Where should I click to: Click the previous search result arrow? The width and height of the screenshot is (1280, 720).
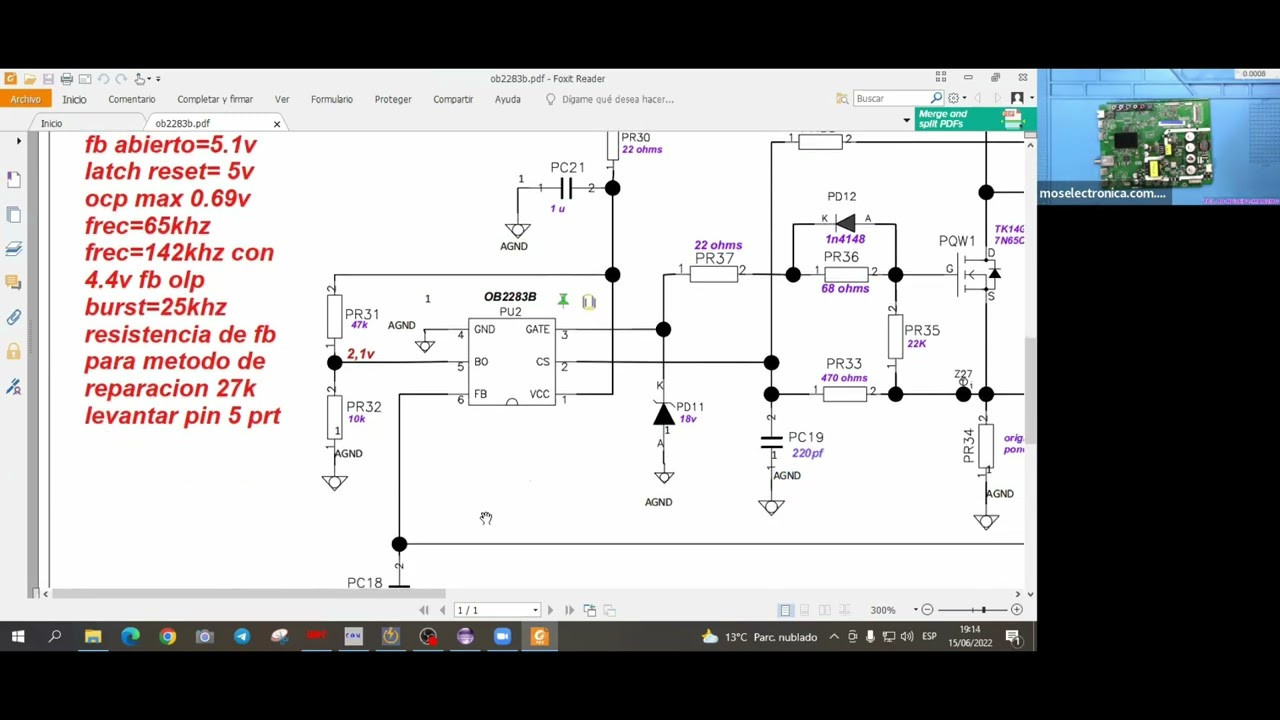(x=978, y=98)
